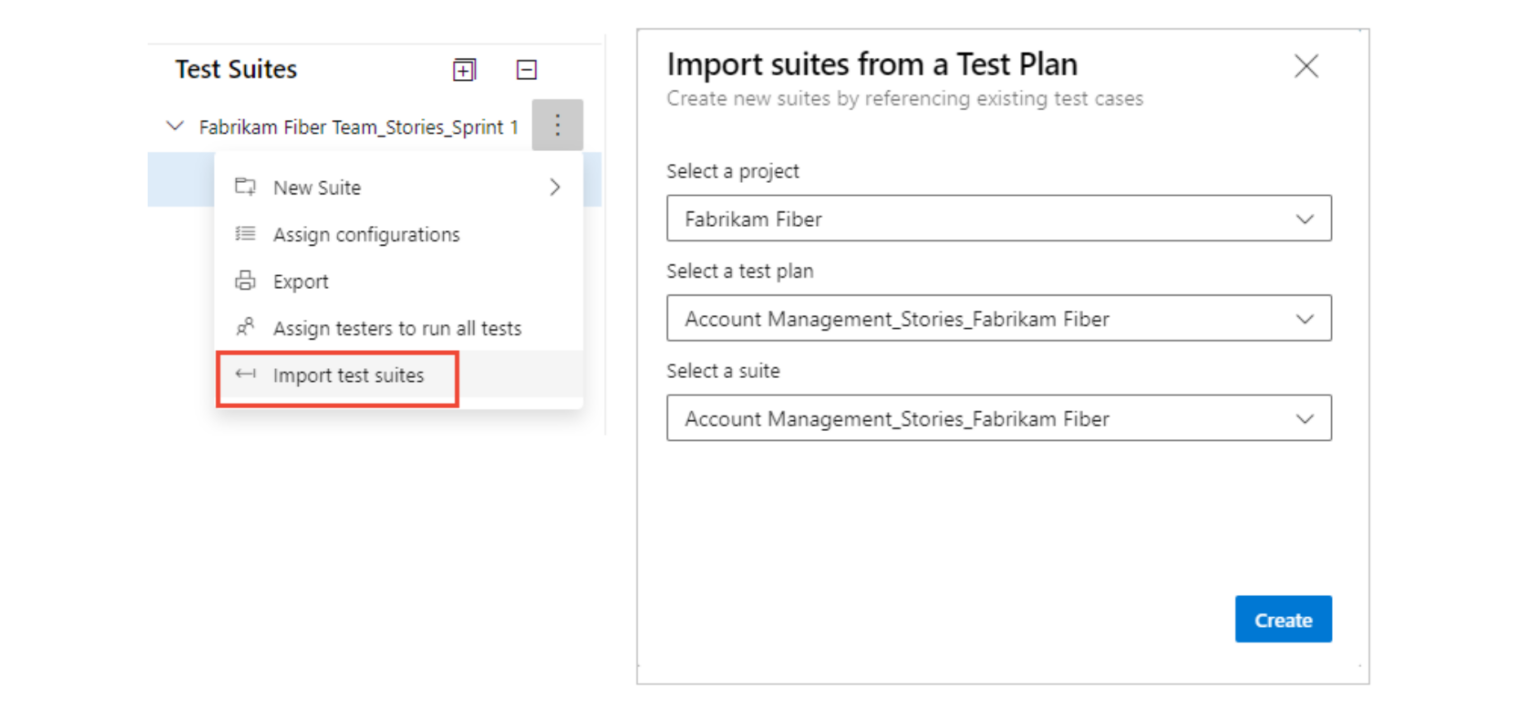Click the collapse-all minus icon near Test Suites
The height and width of the screenshot is (715, 1536).
pyautogui.click(x=526, y=69)
